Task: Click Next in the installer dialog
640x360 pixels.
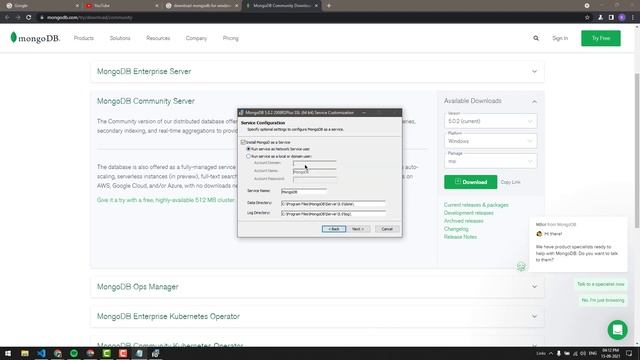Action: (x=358, y=229)
